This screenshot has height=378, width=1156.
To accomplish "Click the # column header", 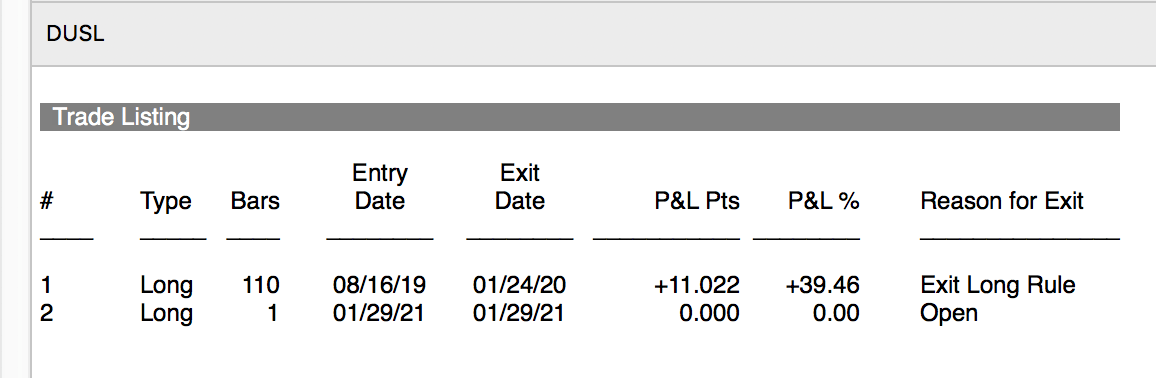I will (x=46, y=201).
